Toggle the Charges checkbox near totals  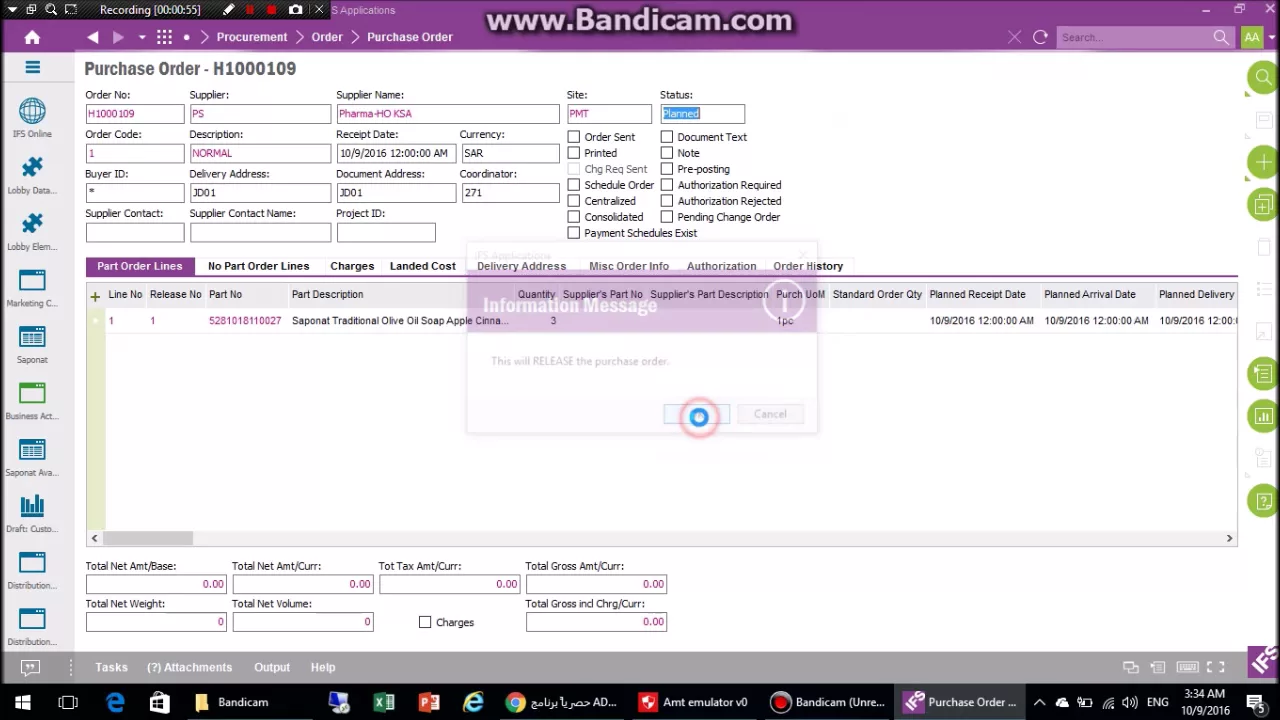pos(425,622)
